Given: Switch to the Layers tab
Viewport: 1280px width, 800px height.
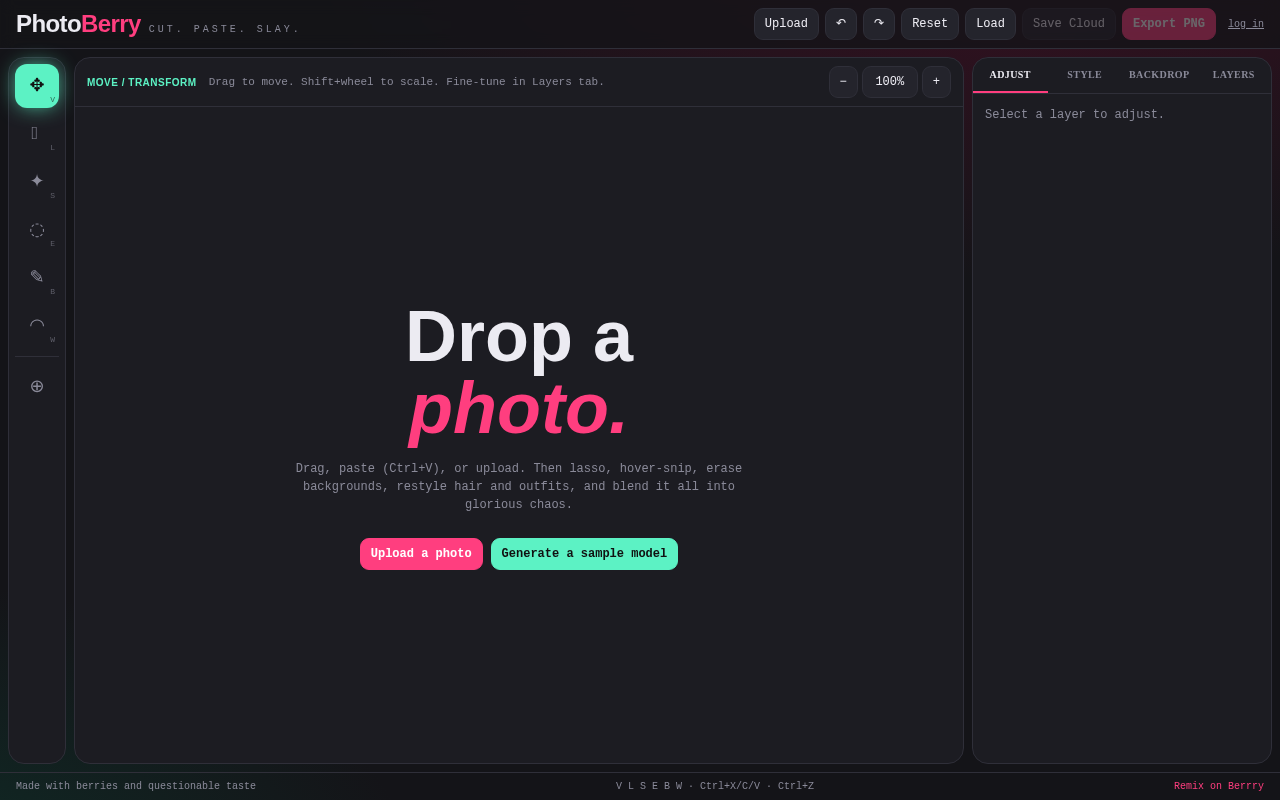Looking at the screenshot, I should coord(1233,75).
